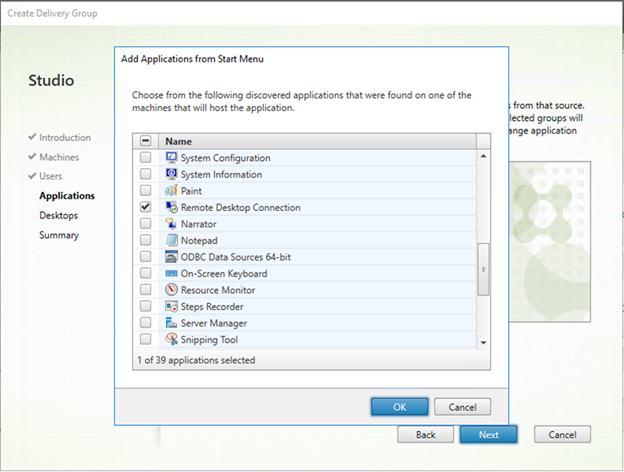
Task: Click the Resource Monitor gauge icon
Action: click(171, 290)
